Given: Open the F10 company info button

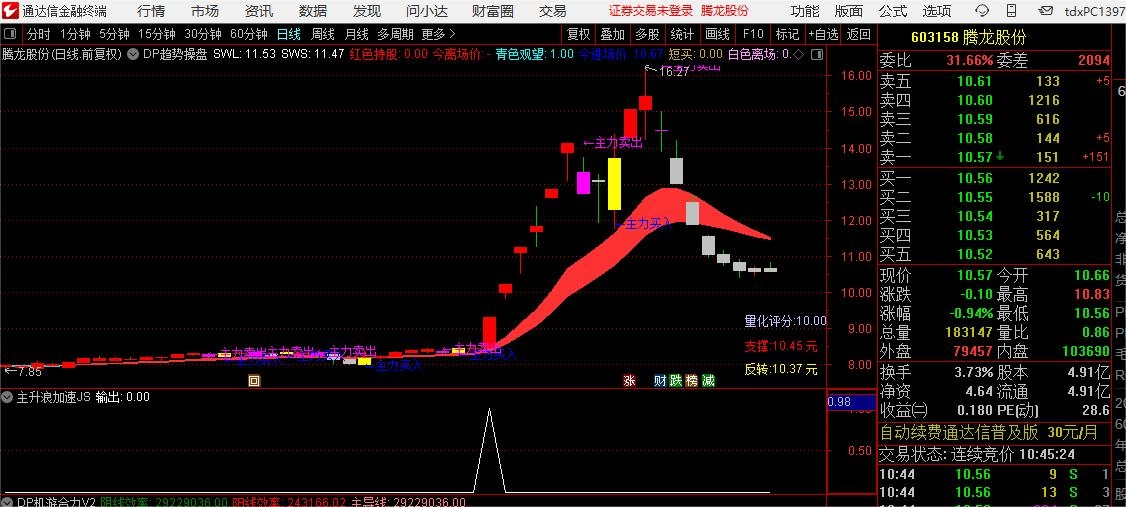Looking at the screenshot, I should point(753,34).
